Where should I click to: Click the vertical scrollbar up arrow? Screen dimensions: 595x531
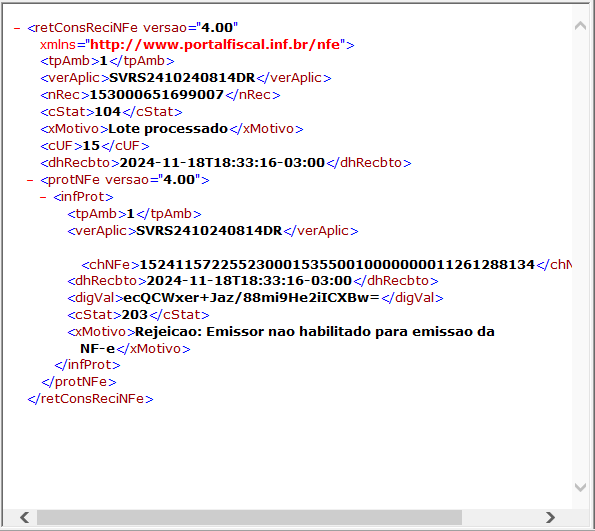click(x=580, y=25)
